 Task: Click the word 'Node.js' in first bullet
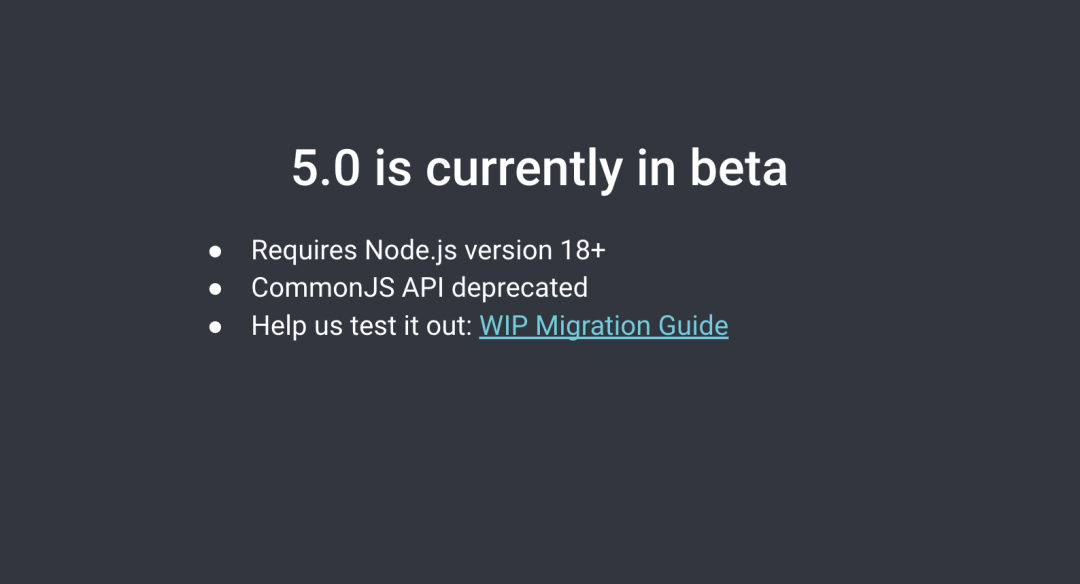[x=411, y=251]
